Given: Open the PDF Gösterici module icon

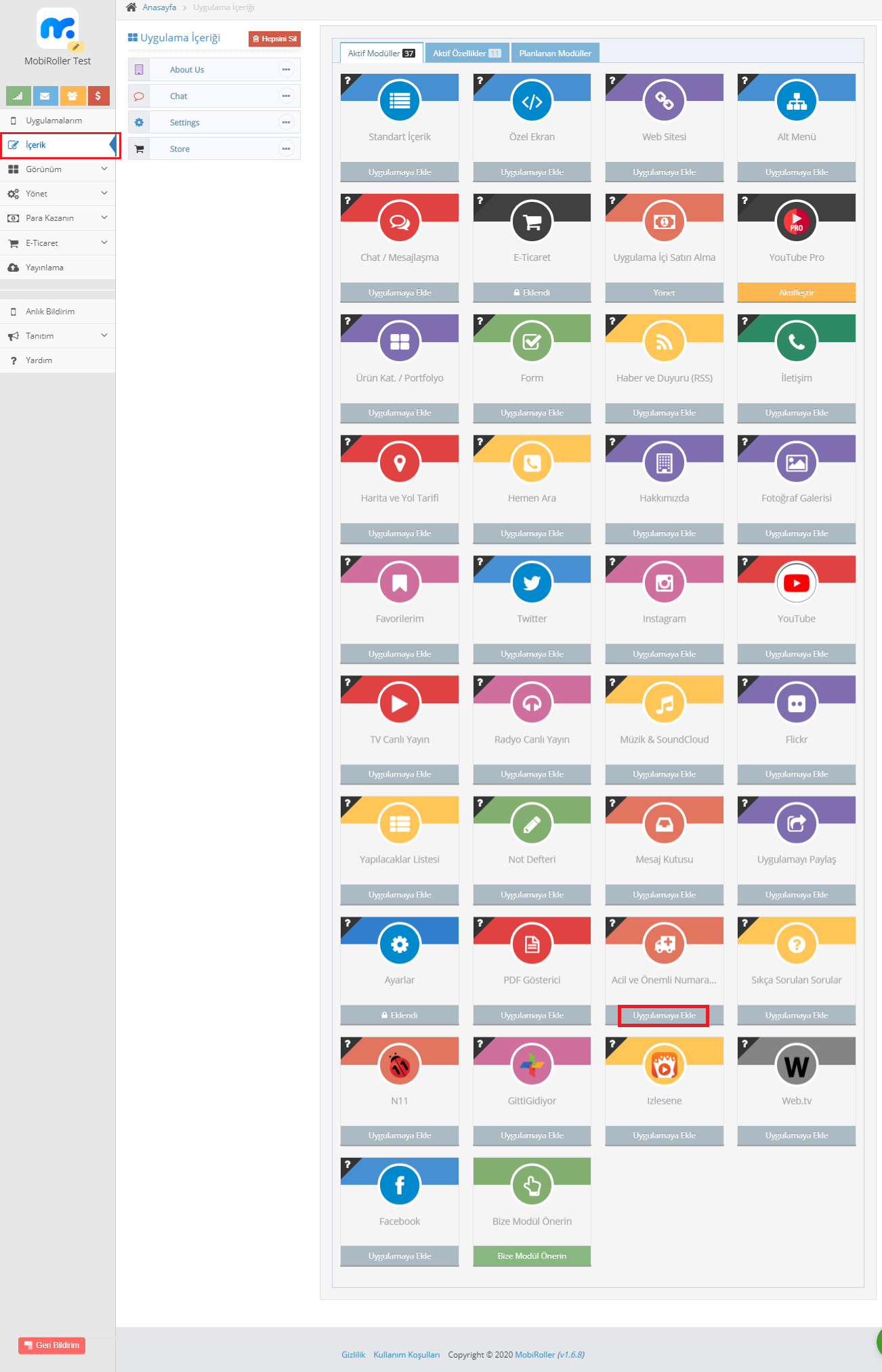Looking at the screenshot, I should (x=532, y=944).
